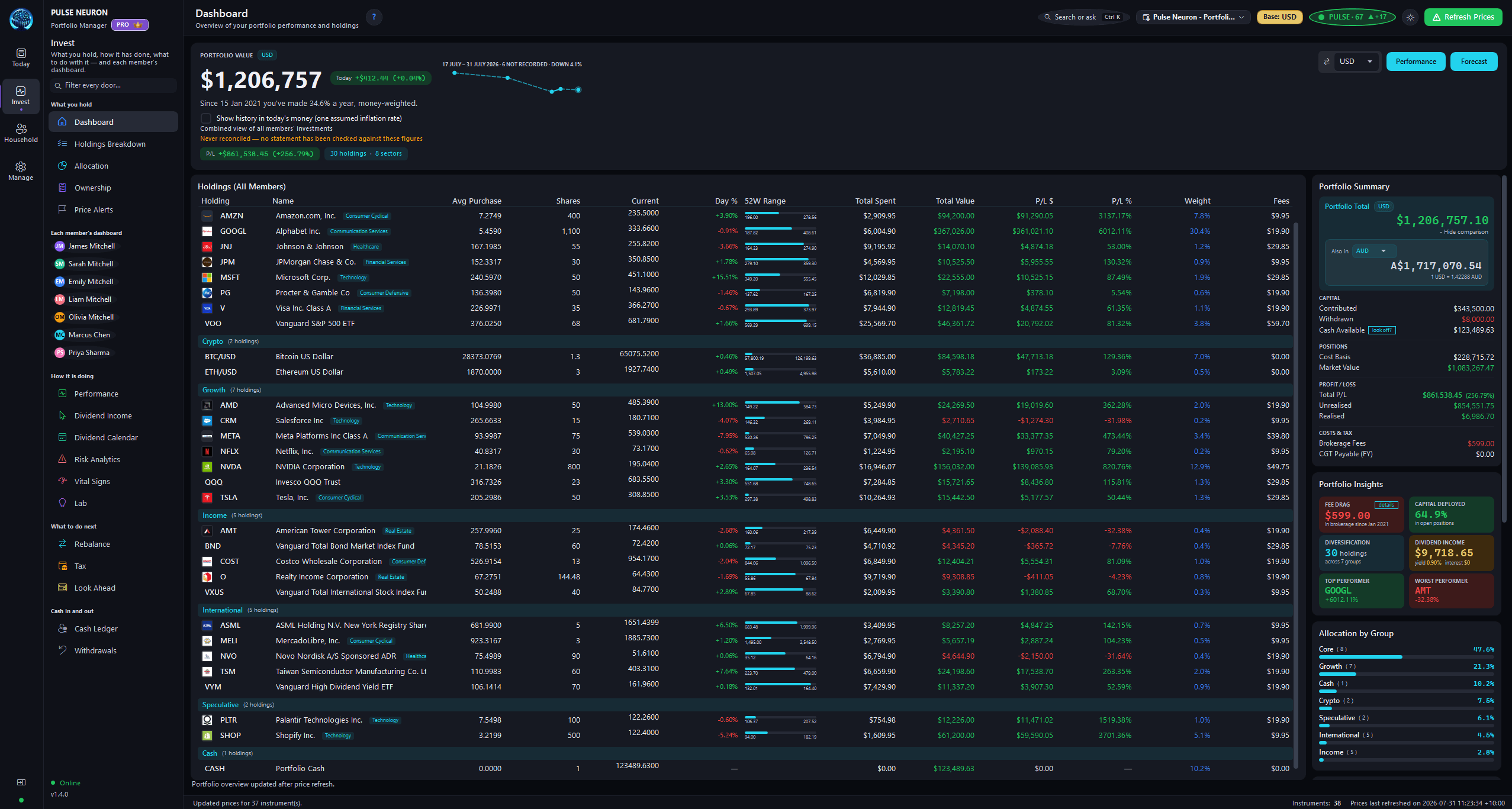1512x809 pixels.
Task: Click the Dividend Income cursor icon
Action: pos(62,415)
